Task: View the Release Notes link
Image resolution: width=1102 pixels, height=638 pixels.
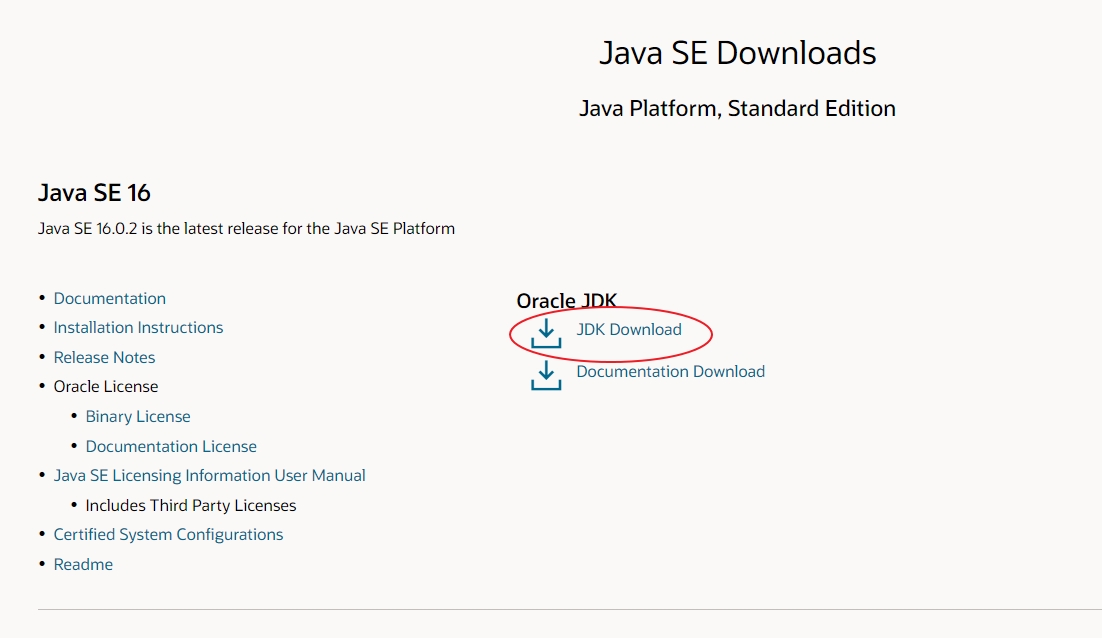Action: (x=104, y=358)
